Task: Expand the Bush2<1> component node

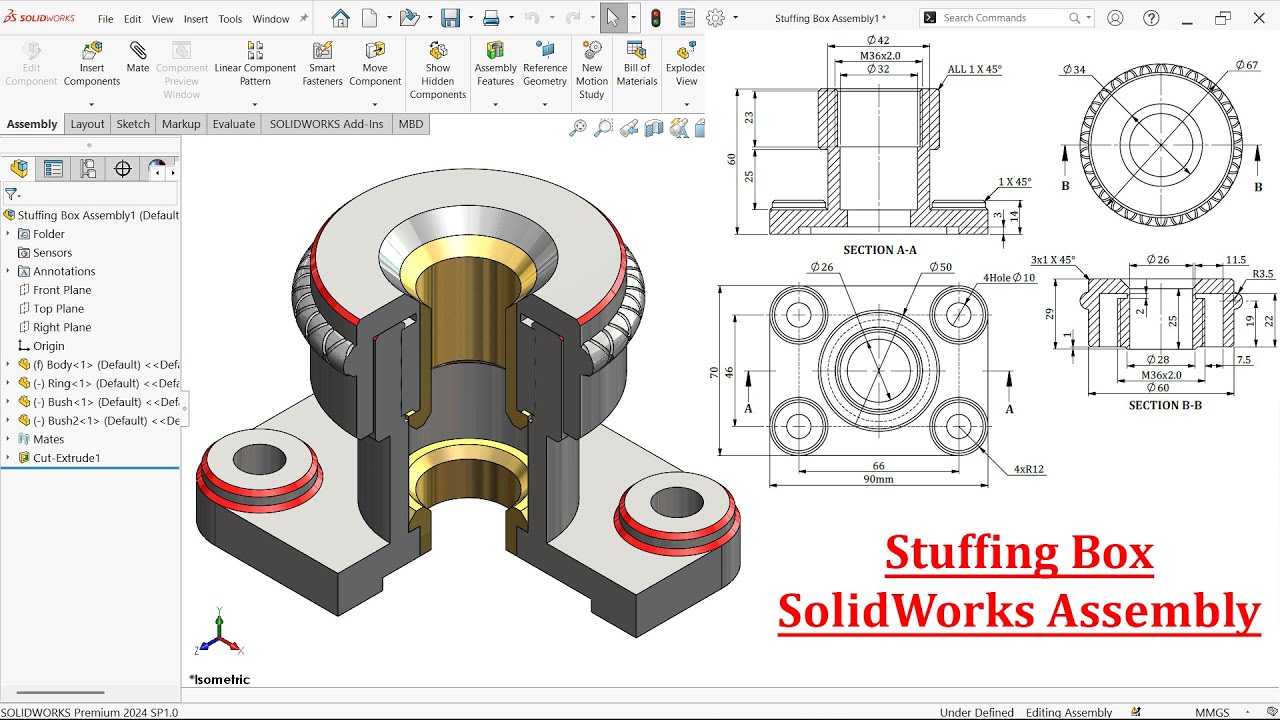Action: point(9,421)
